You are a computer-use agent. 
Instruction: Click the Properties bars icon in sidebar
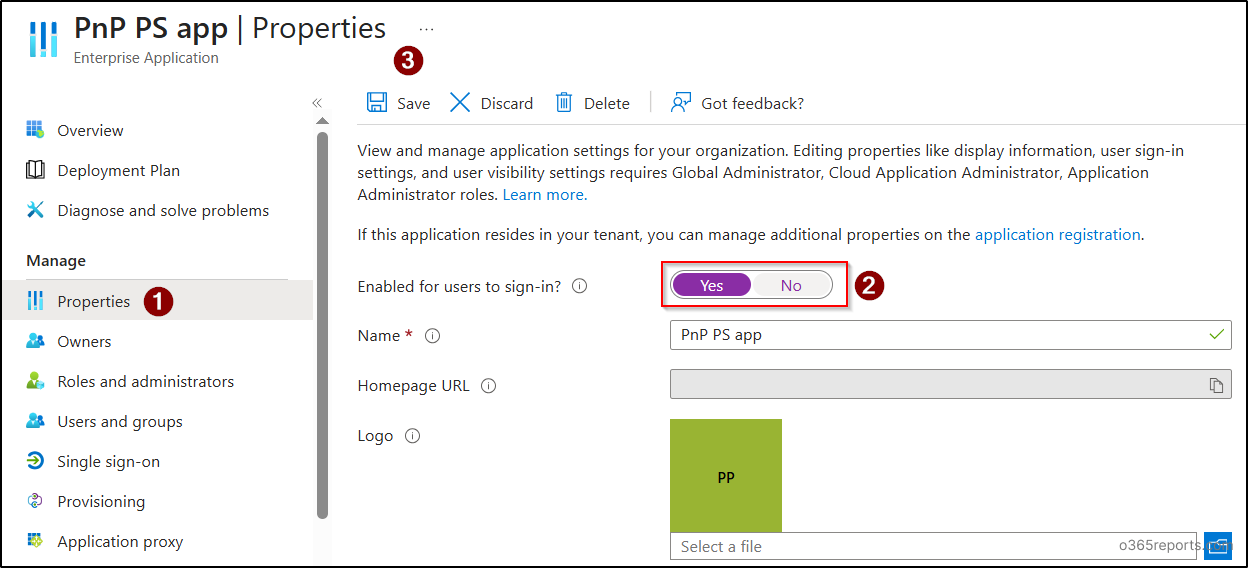coord(35,301)
